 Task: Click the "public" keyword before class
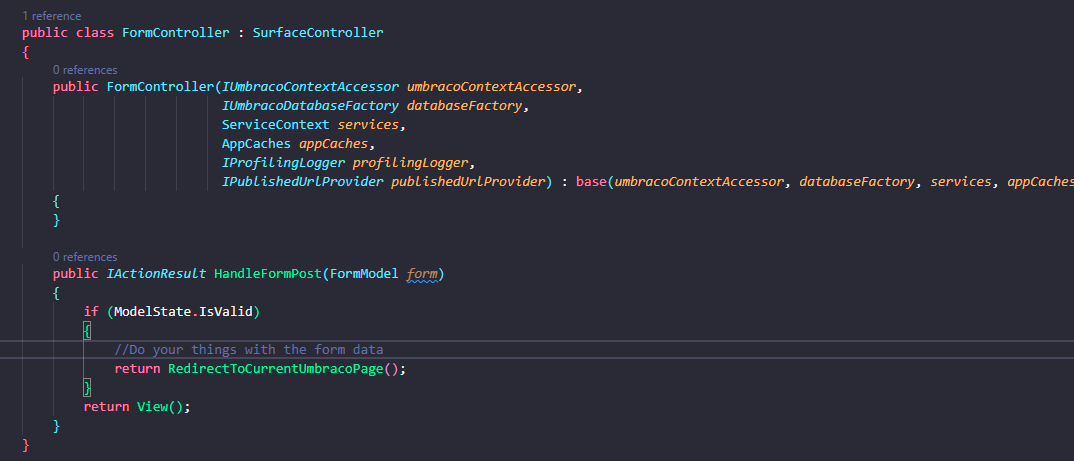[45, 33]
